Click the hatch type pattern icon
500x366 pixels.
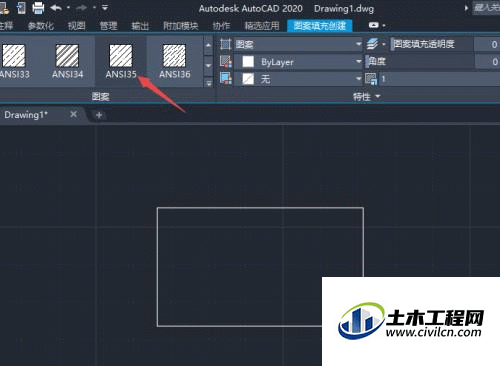pos(226,44)
